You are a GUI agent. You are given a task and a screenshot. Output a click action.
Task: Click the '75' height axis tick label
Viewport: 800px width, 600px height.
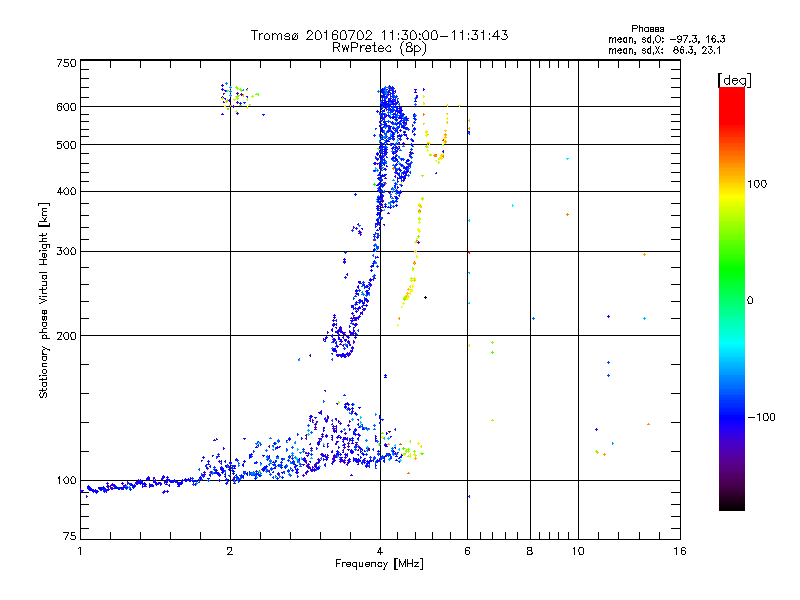[70, 536]
